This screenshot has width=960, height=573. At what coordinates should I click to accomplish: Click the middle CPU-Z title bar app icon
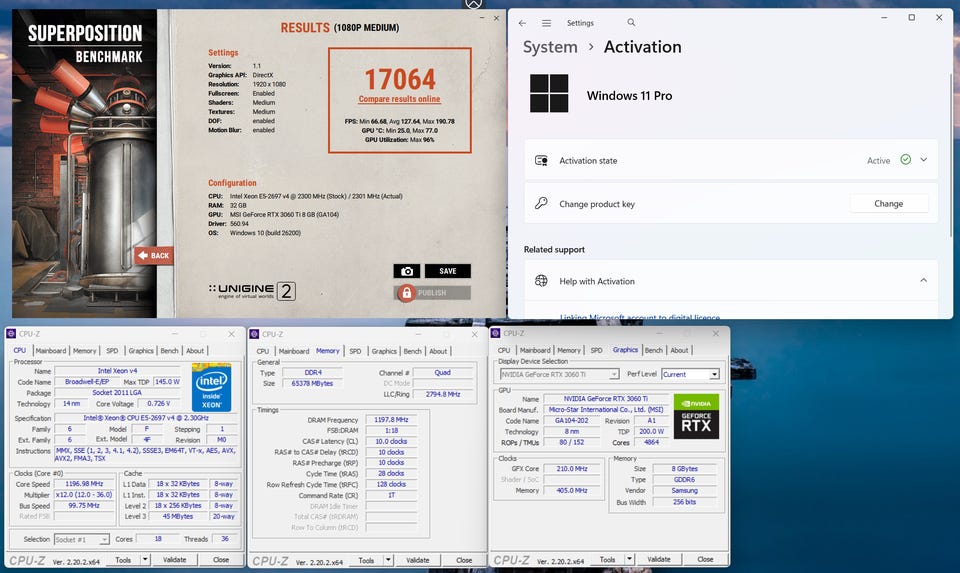click(x=255, y=334)
